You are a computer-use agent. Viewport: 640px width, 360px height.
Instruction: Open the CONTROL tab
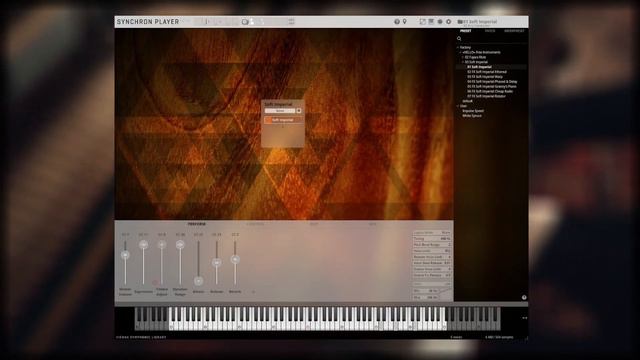[x=255, y=224]
